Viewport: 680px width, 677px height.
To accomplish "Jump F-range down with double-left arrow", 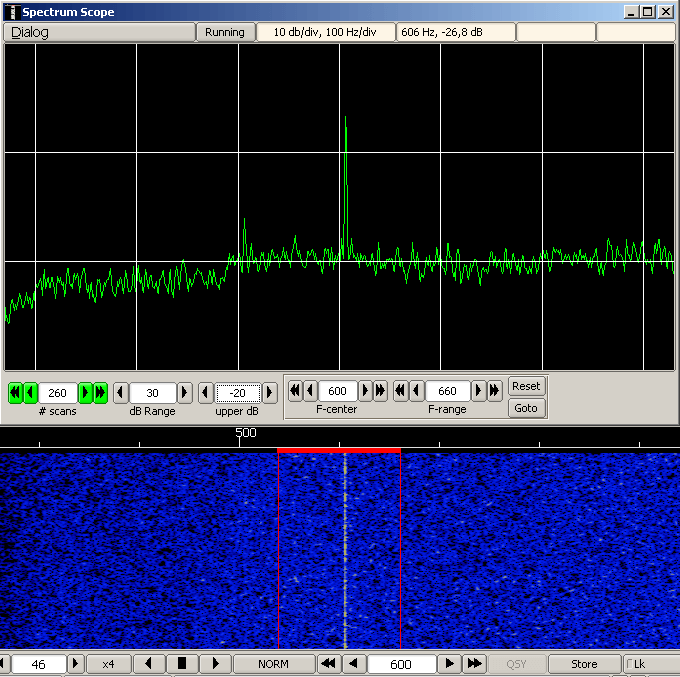I will click(x=400, y=391).
